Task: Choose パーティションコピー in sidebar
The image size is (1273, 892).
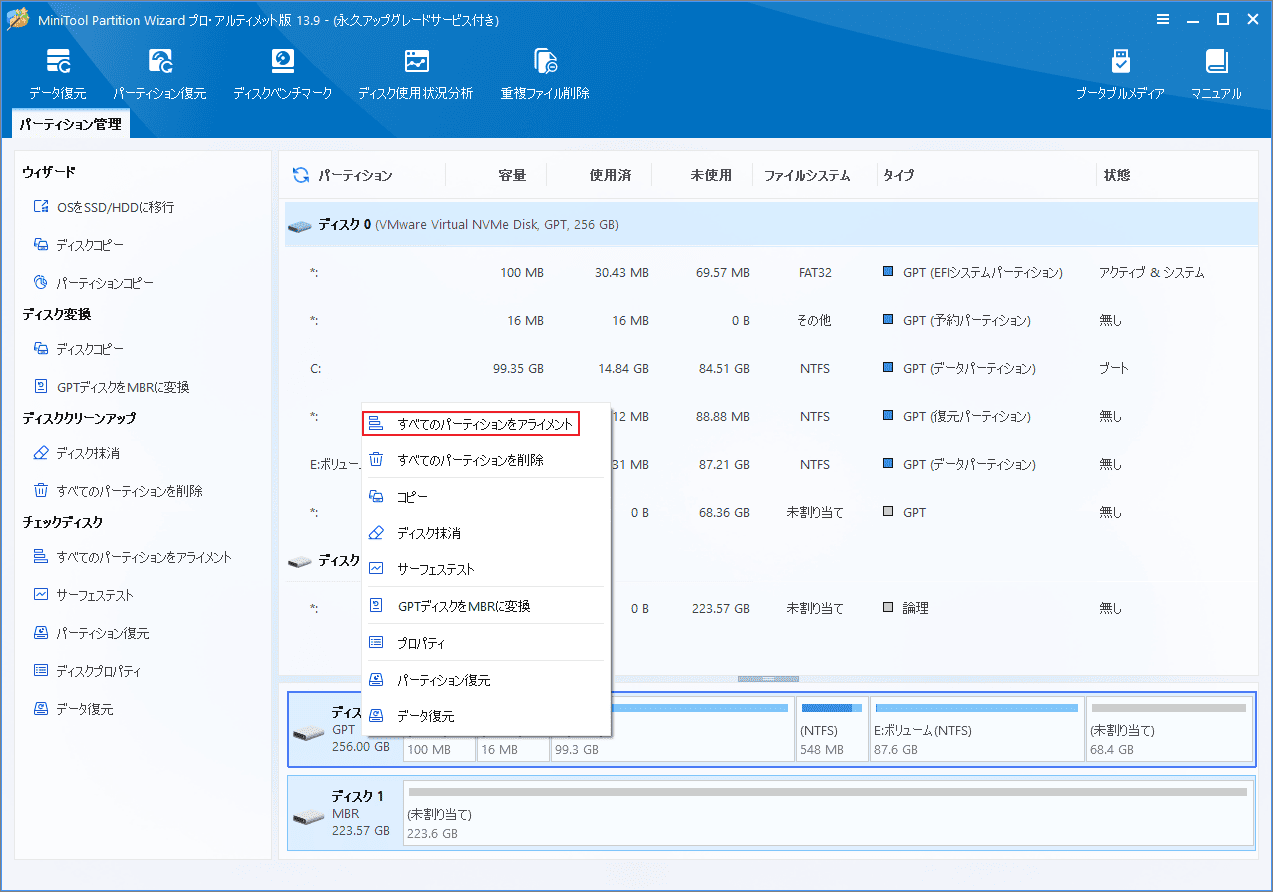Action: click(94, 283)
